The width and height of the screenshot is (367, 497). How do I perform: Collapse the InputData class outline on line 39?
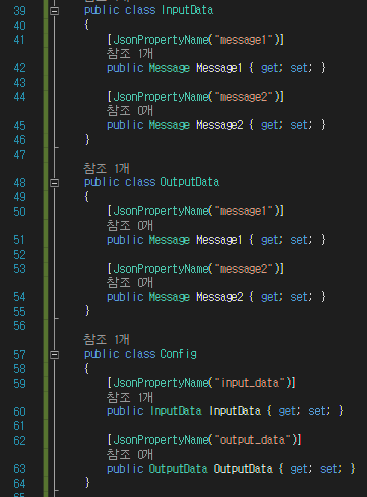54,11
